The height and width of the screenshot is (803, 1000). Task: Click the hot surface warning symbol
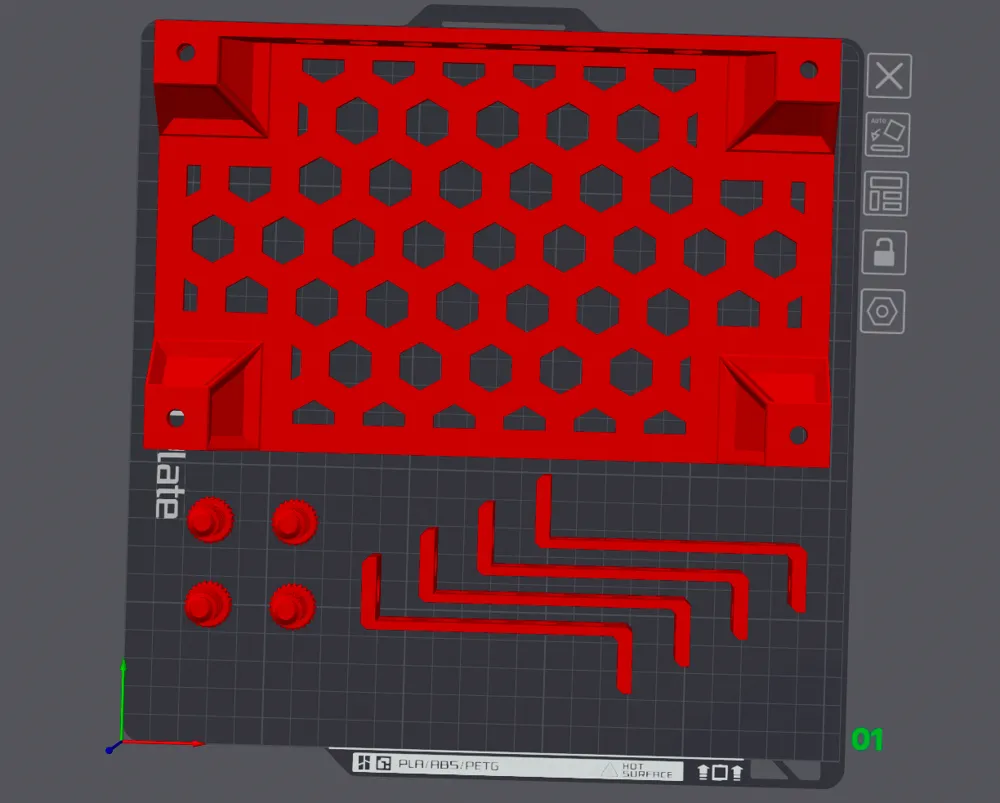(609, 770)
